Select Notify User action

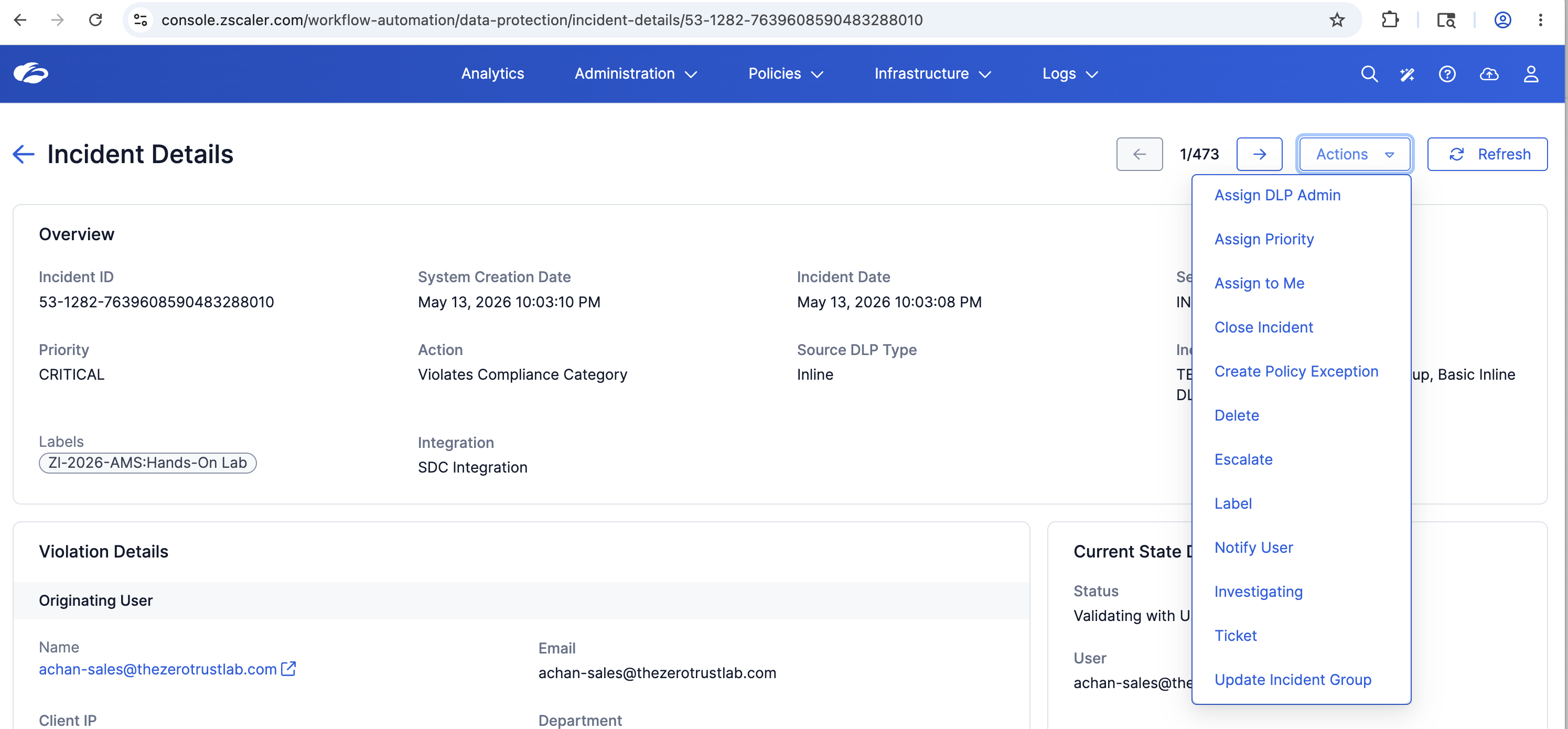point(1253,548)
